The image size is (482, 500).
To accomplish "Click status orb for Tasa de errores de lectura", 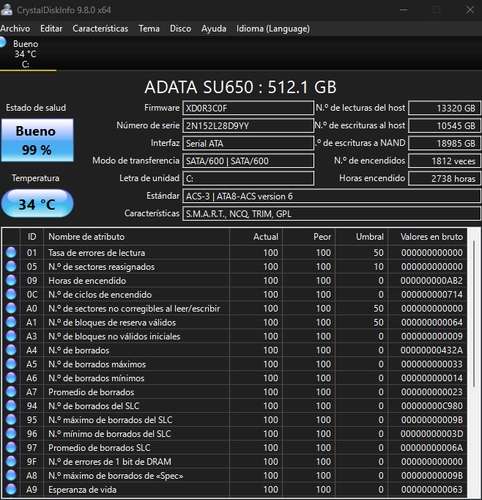I will pos(11,253).
